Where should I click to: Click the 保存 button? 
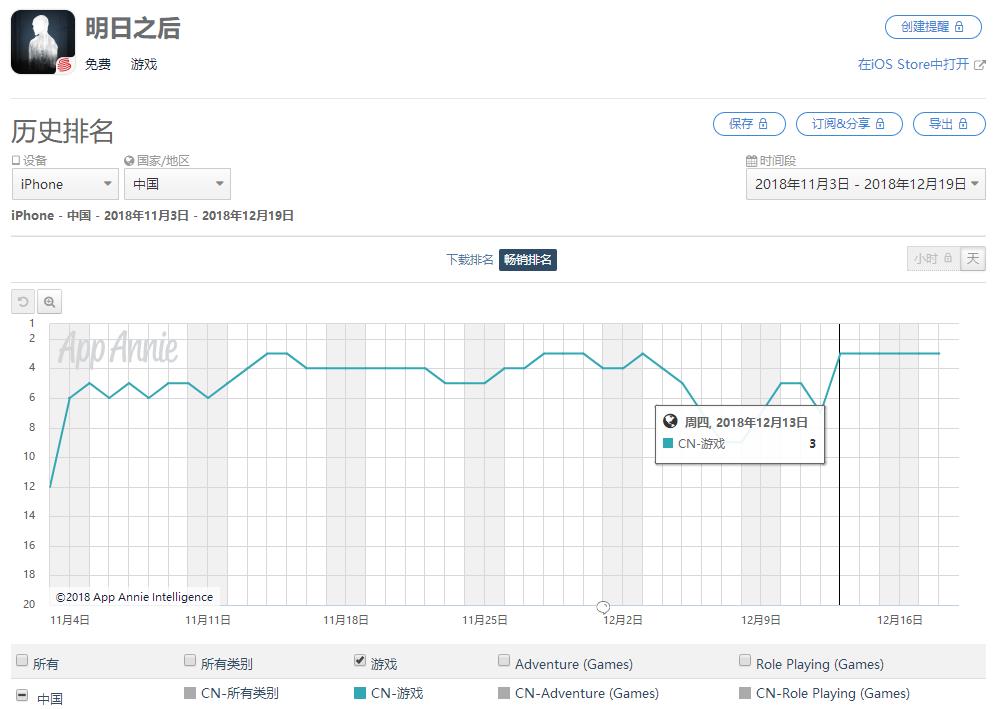coord(749,124)
